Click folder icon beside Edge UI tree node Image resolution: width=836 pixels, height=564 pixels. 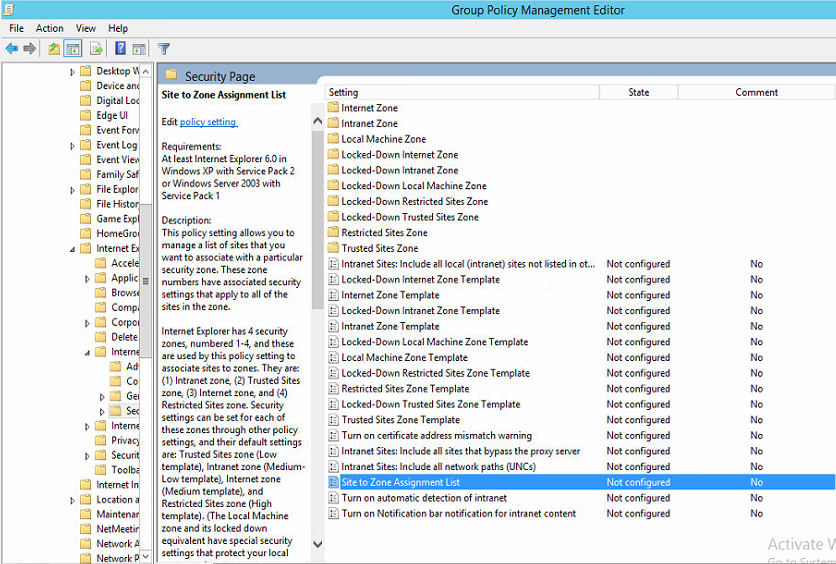click(x=86, y=115)
